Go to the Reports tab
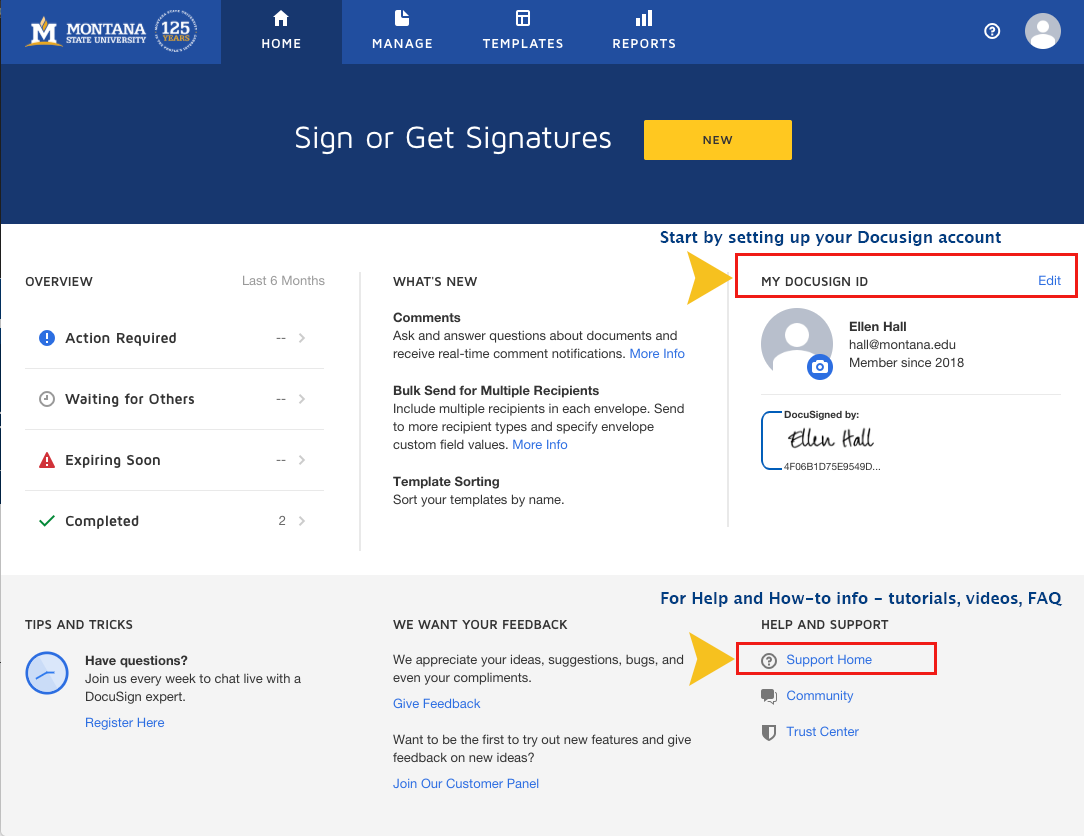The width and height of the screenshot is (1084, 836). tap(644, 32)
